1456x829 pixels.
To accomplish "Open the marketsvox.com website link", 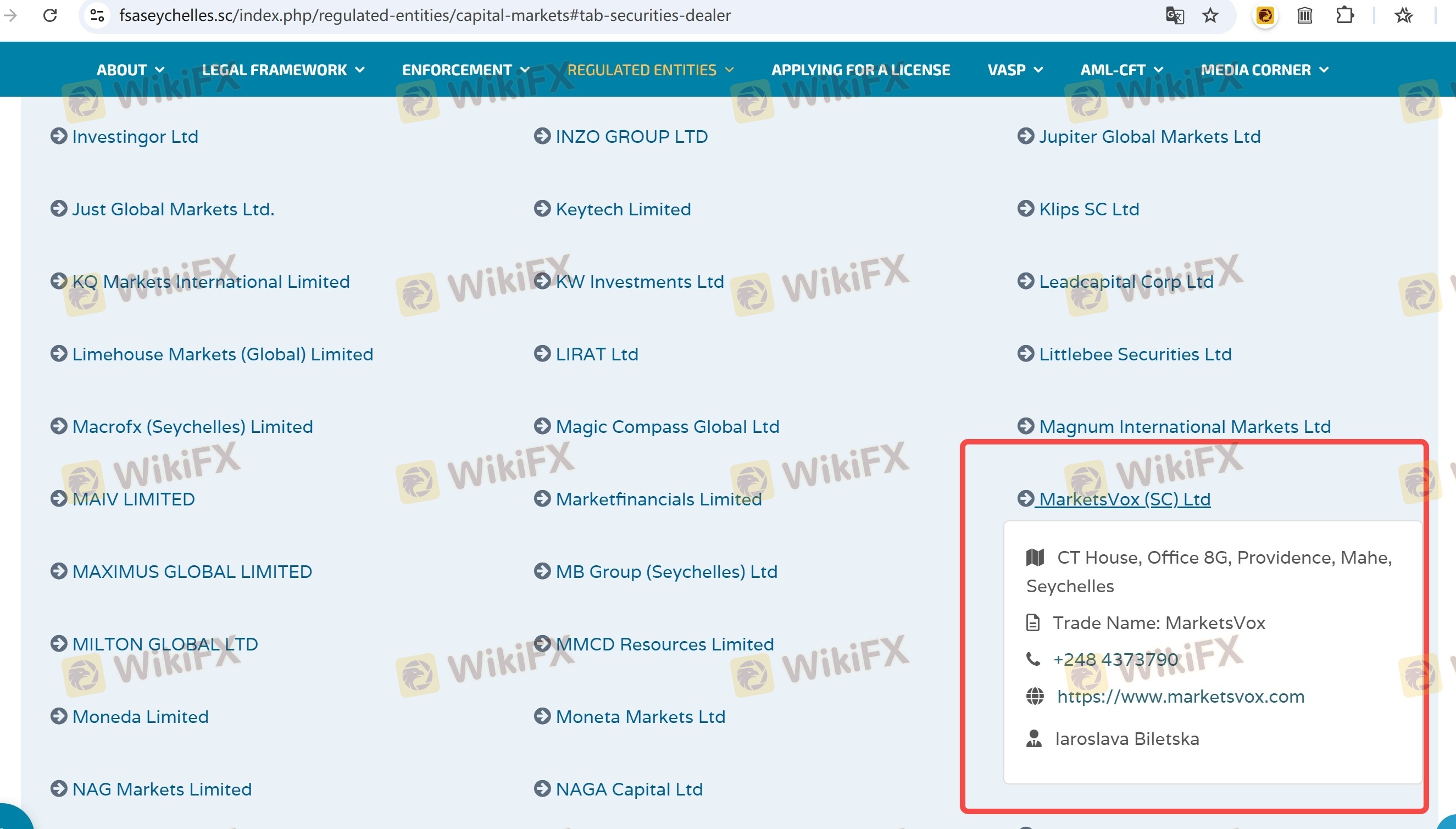I will pyautogui.click(x=1180, y=697).
